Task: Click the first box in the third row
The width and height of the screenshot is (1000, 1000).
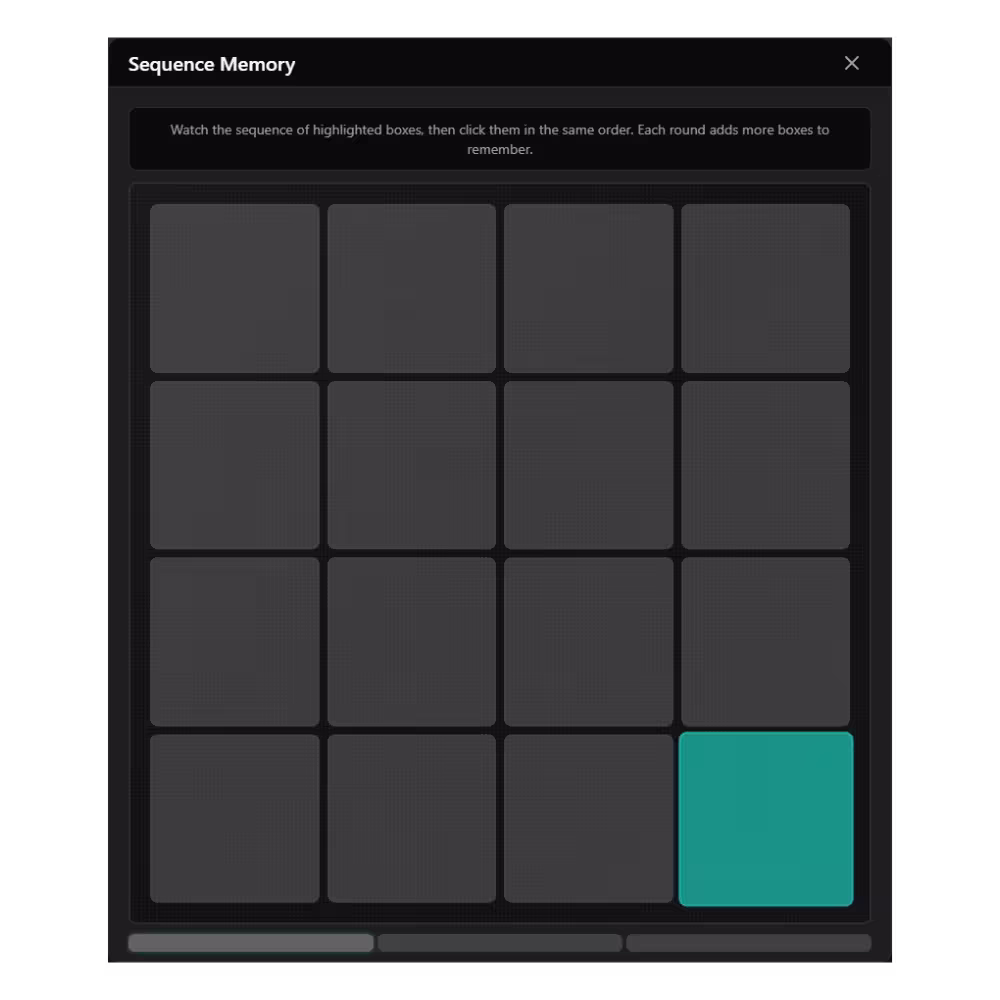Action: point(234,642)
